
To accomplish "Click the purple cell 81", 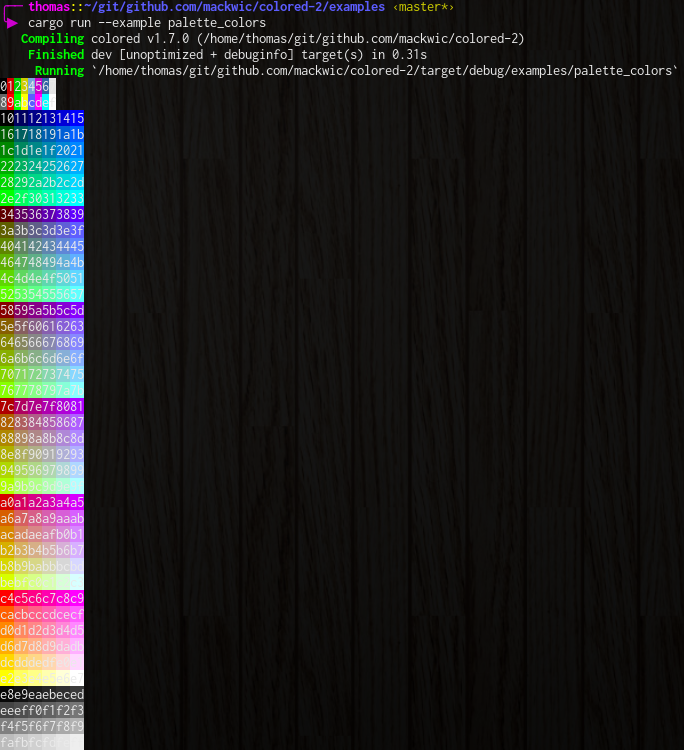I will tap(77, 407).
